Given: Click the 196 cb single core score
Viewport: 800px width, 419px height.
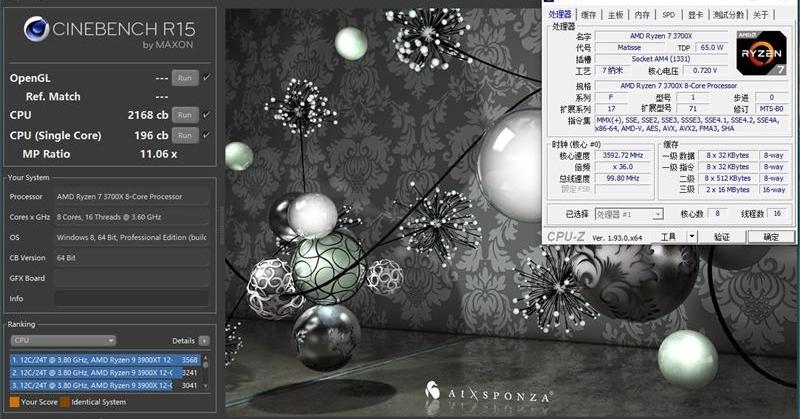Looking at the screenshot, I should coord(151,136).
